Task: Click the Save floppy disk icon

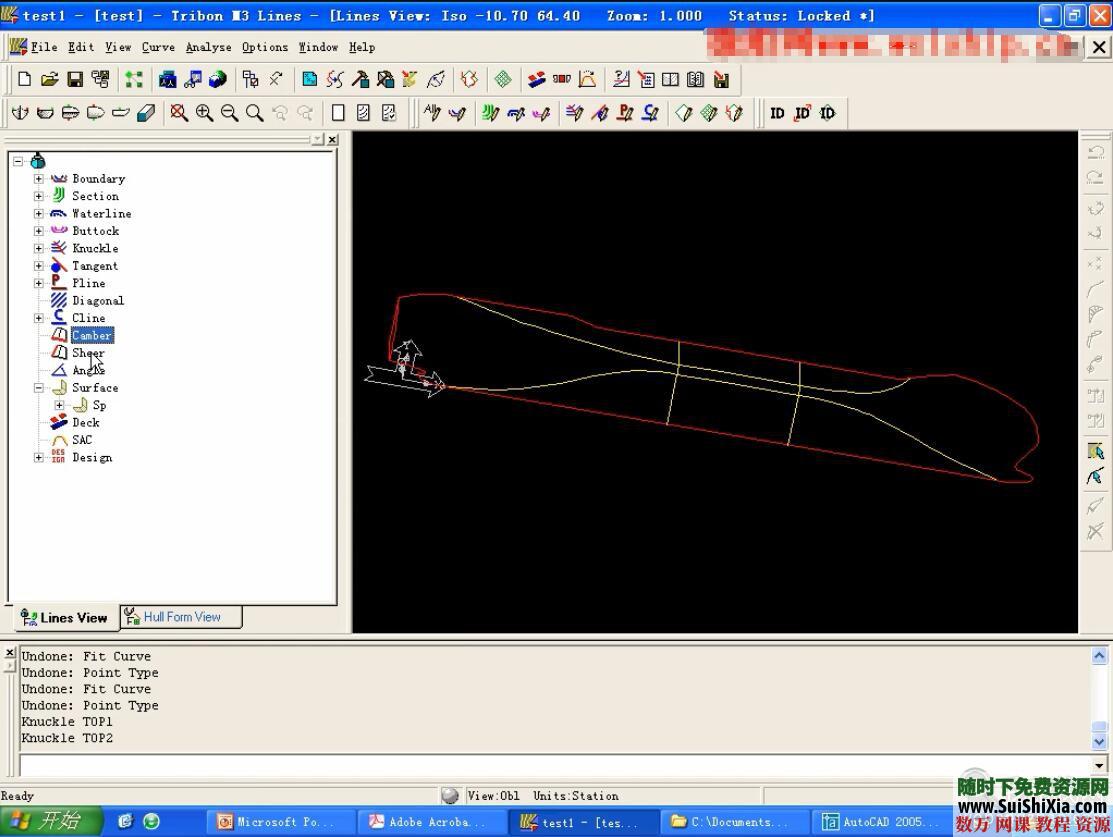Action: tap(74, 79)
